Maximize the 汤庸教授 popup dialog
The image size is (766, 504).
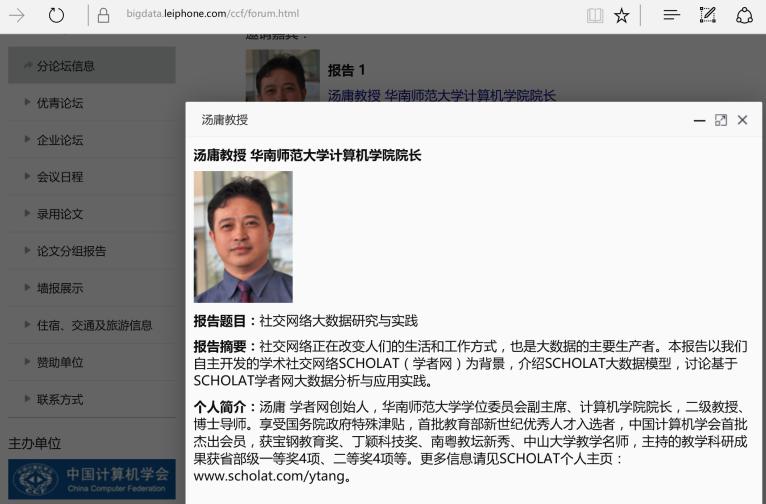coord(721,120)
